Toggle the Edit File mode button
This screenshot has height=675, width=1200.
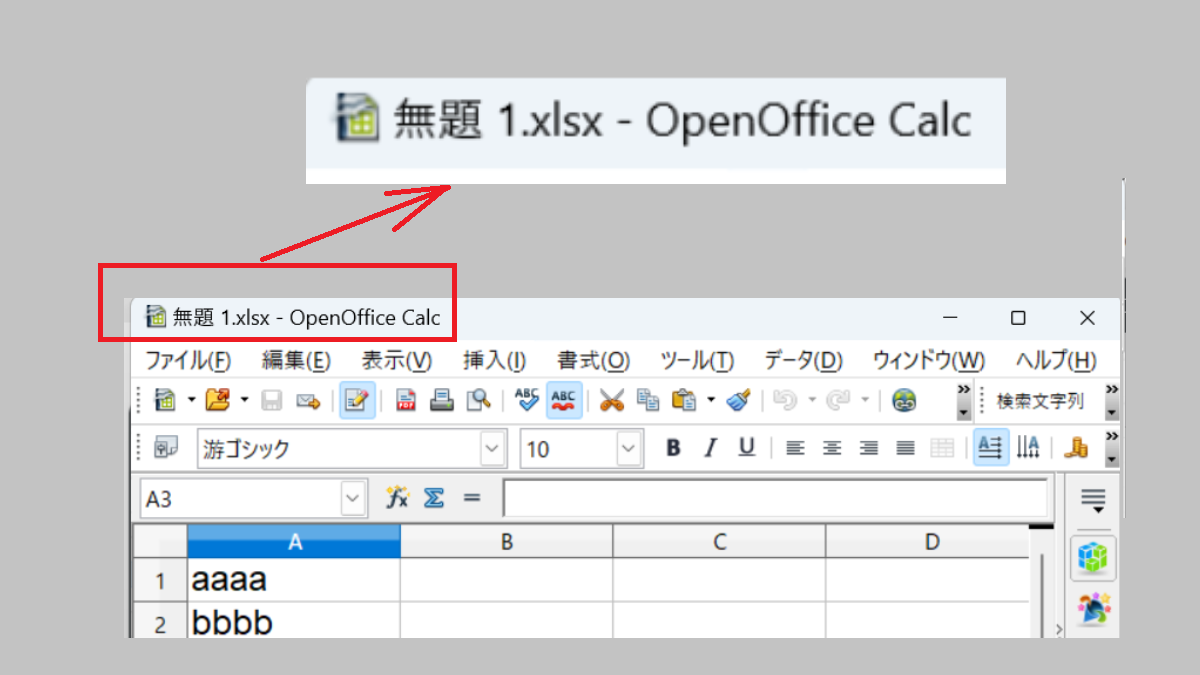pos(357,400)
